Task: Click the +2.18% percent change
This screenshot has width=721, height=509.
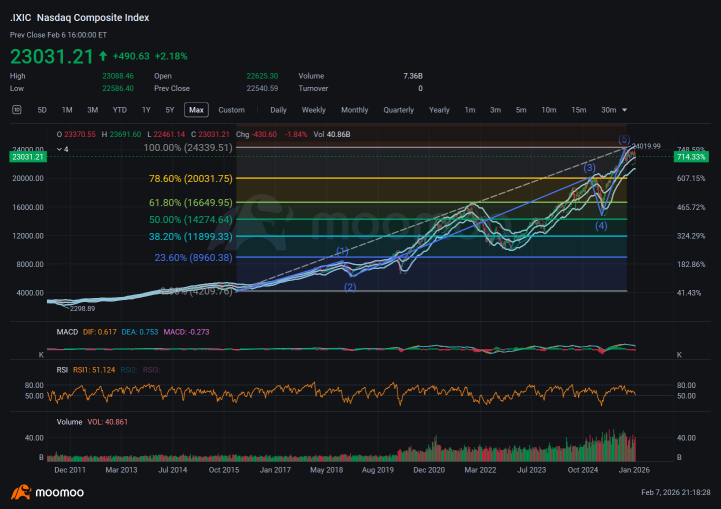Action: click(x=171, y=56)
